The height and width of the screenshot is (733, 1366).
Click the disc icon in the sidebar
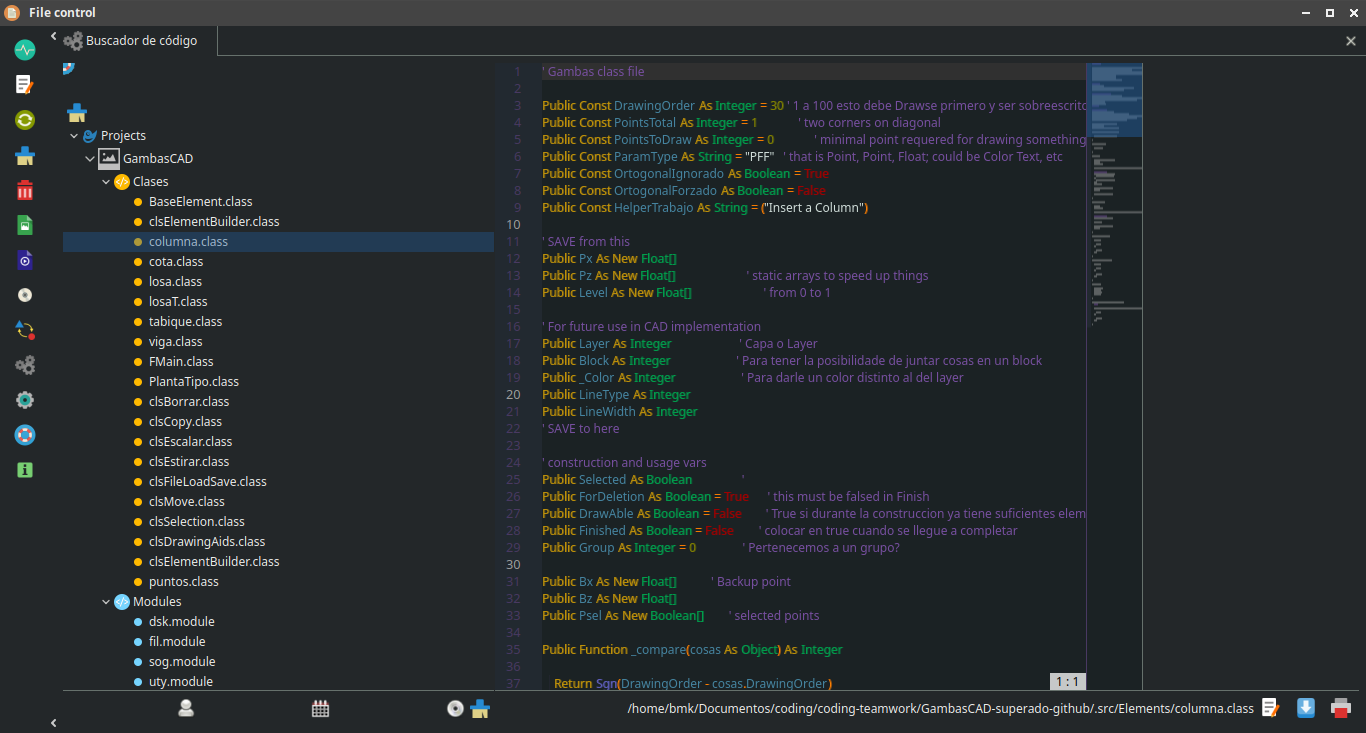tap(25, 295)
